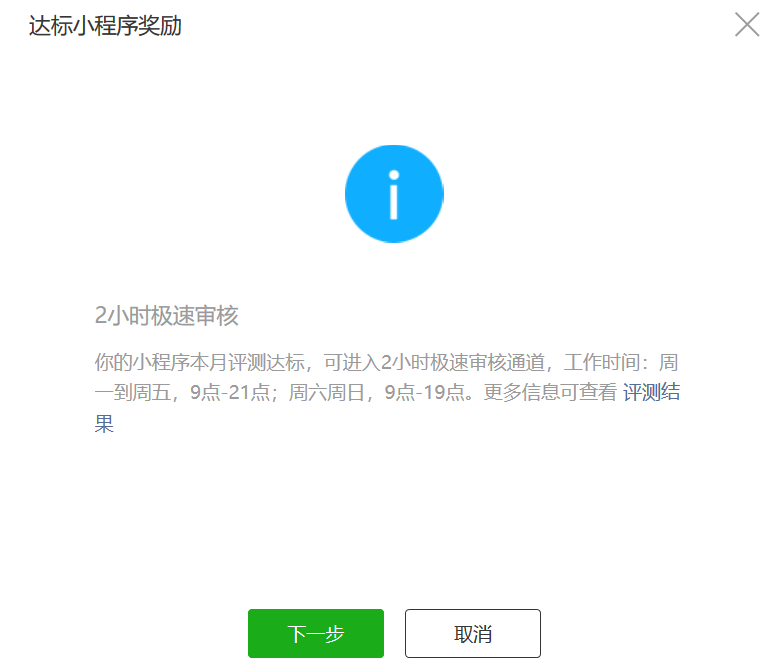Click the white letter i inside the circle
The height and width of the screenshot is (670, 780).
[394, 194]
